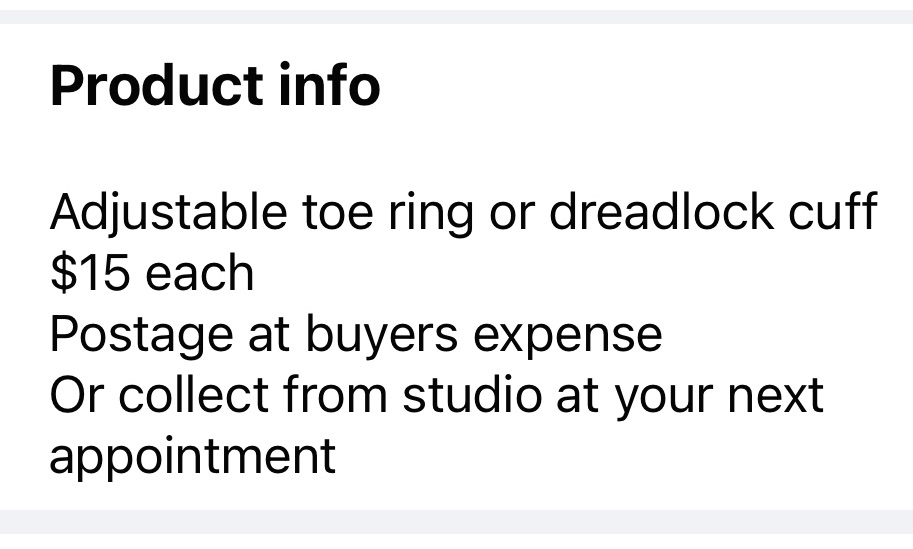
Task: Click the word "Adjustable" in the description
Action: 167,213
